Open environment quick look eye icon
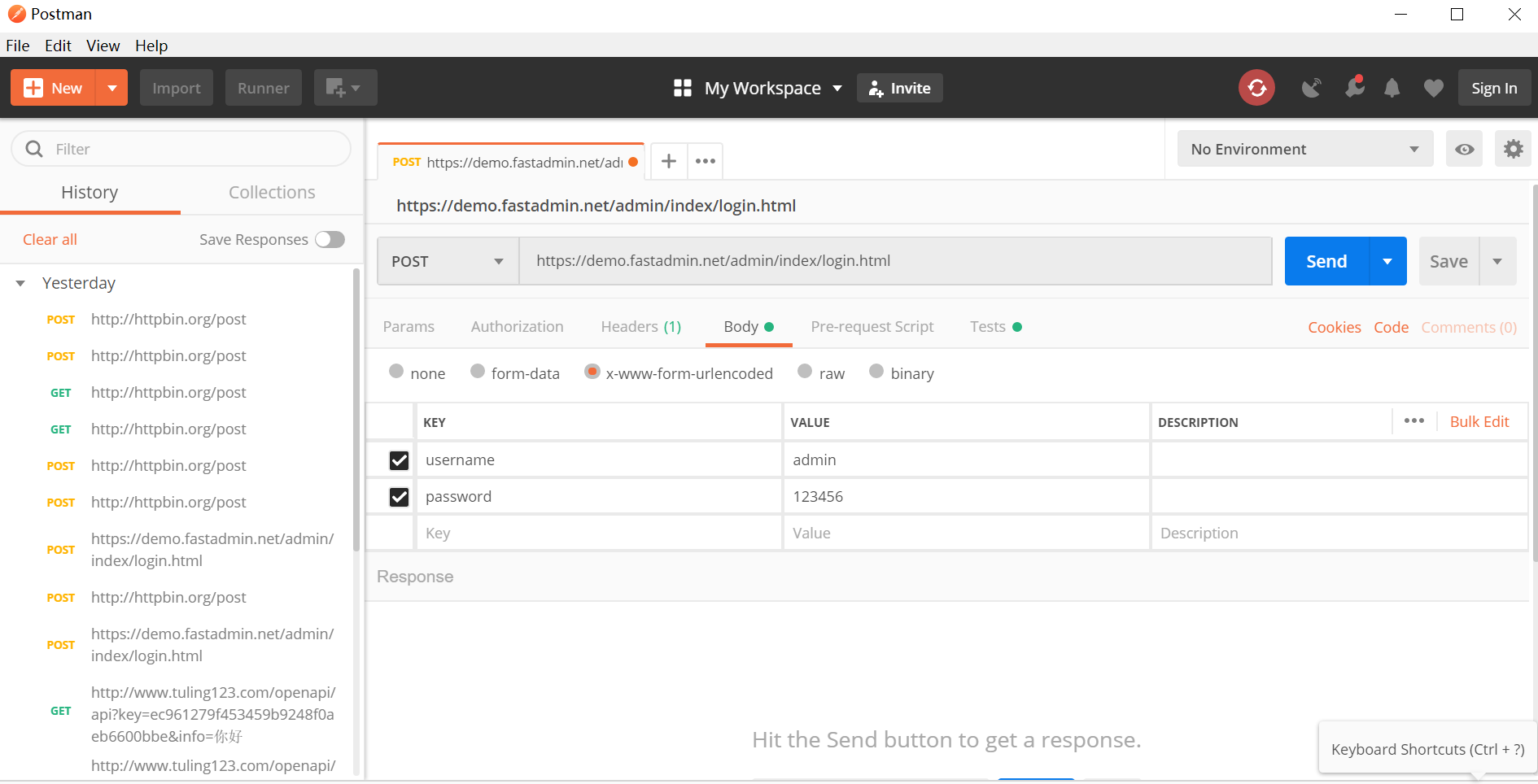Screen dimensions: 1538x784 click(1464, 149)
